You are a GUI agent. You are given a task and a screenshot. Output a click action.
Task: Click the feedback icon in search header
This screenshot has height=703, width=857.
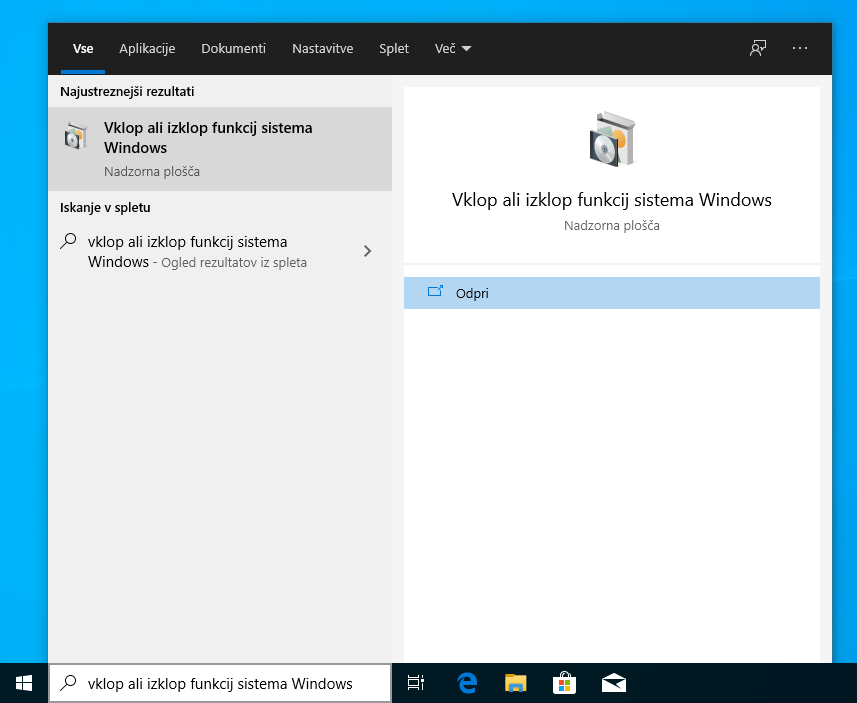coord(758,48)
